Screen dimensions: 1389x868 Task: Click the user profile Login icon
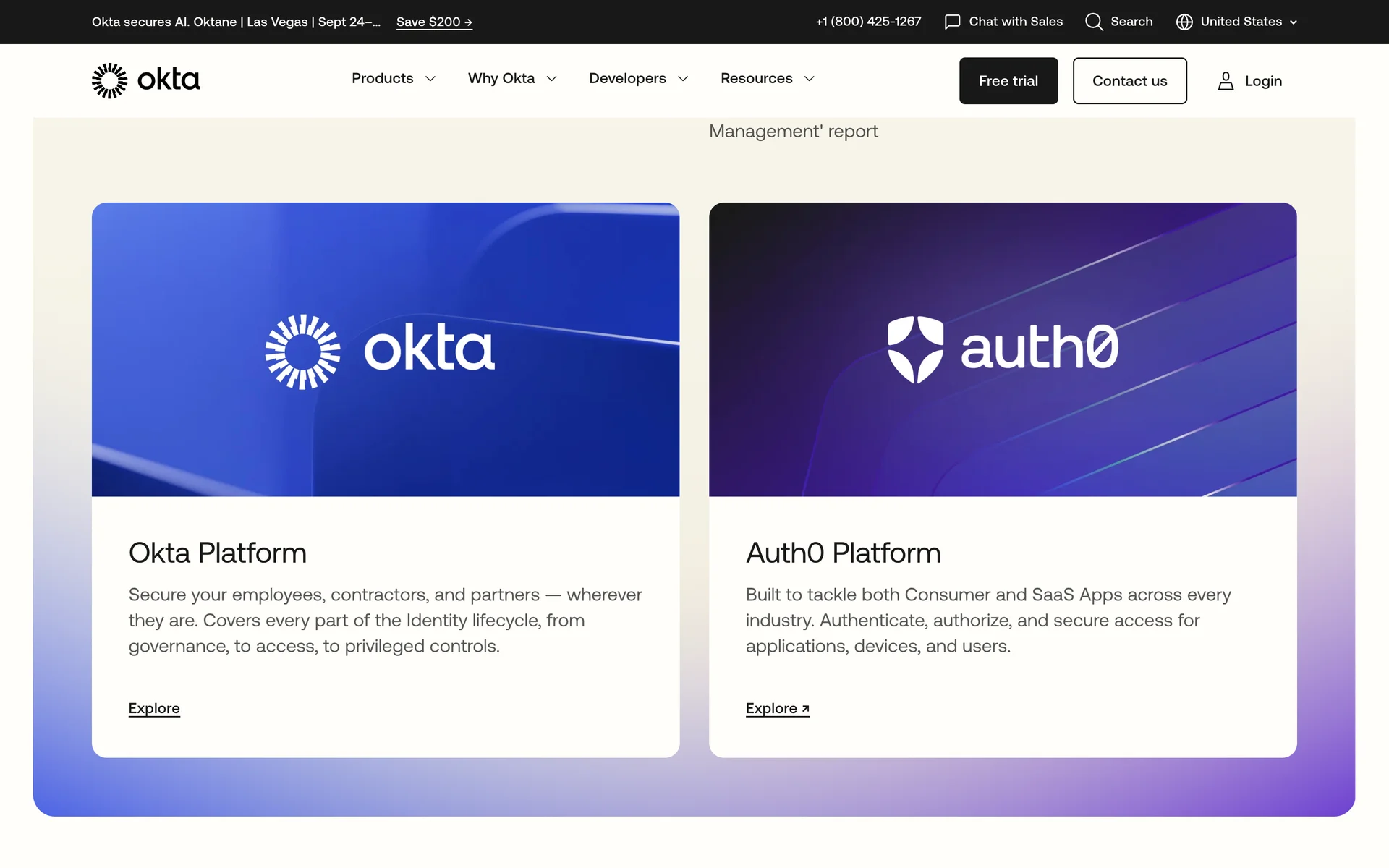coord(1226,81)
